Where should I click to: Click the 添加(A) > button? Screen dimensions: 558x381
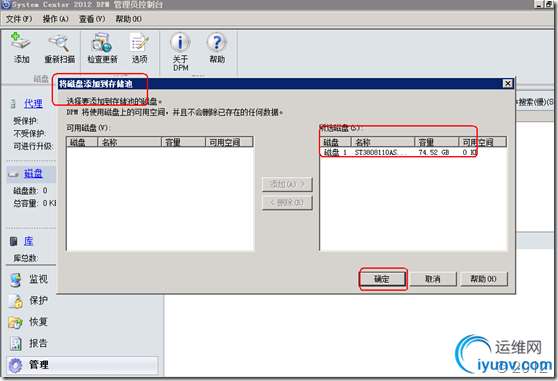[x=287, y=184]
